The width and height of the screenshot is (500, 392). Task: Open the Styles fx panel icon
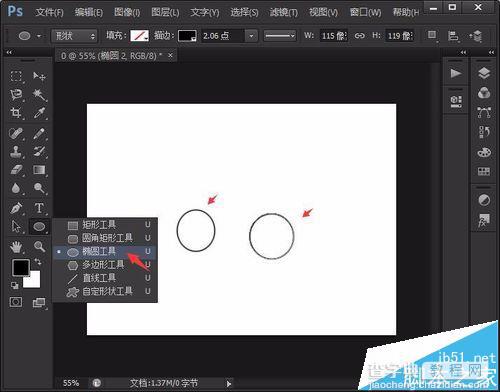click(484, 220)
